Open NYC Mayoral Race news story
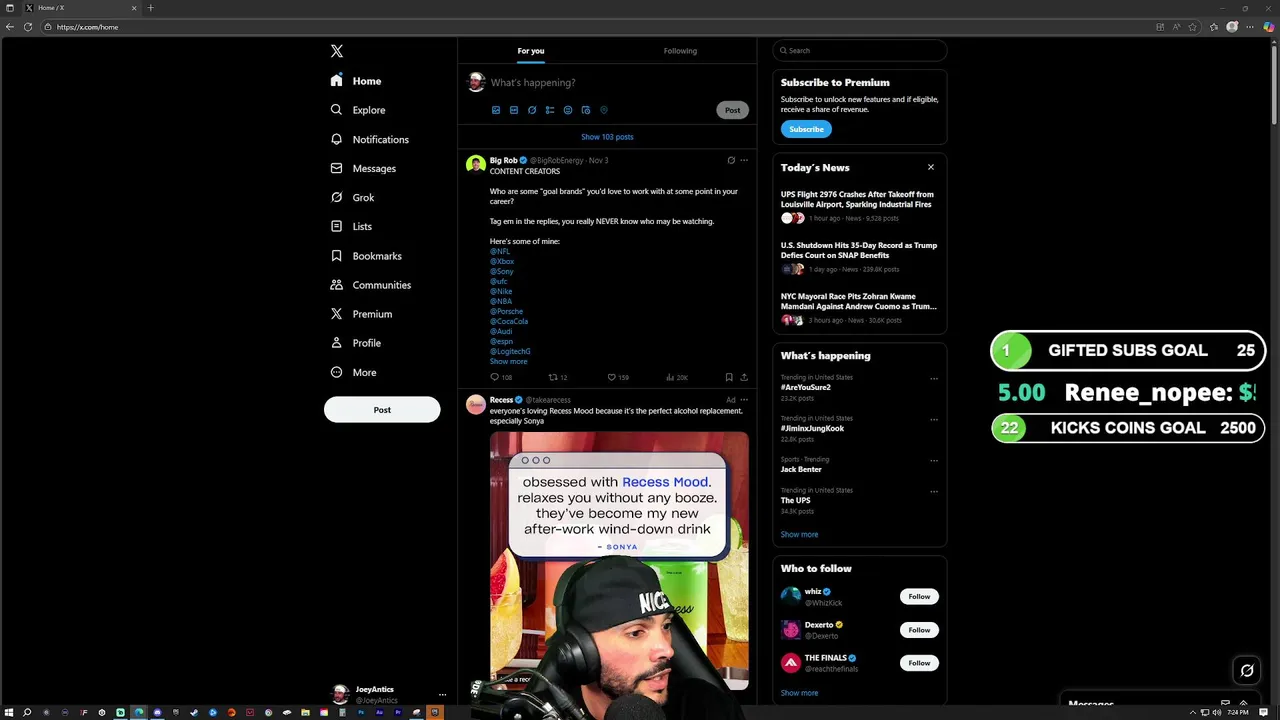The height and width of the screenshot is (720, 1280). point(858,307)
